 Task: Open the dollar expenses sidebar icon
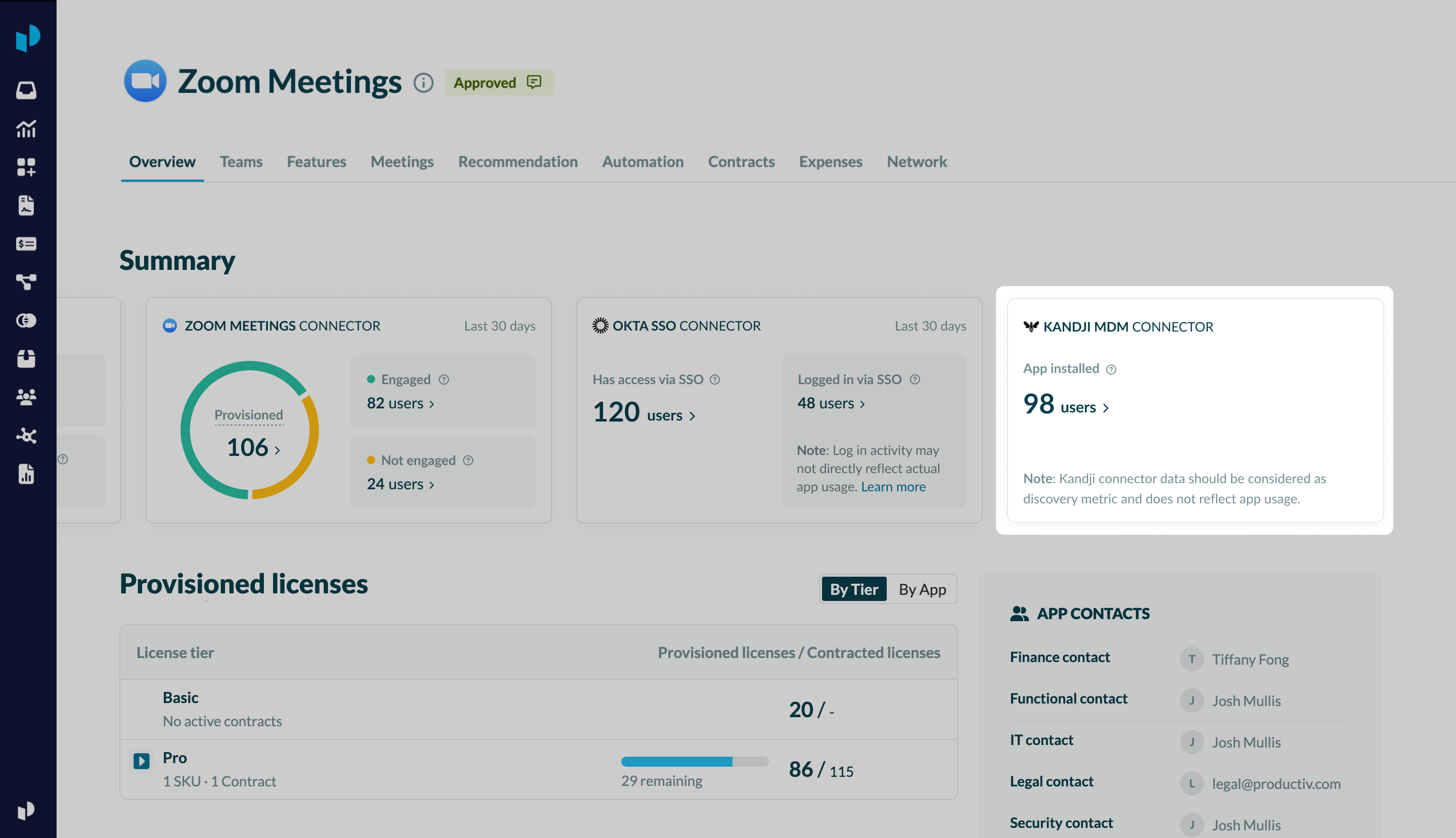[x=26, y=244]
